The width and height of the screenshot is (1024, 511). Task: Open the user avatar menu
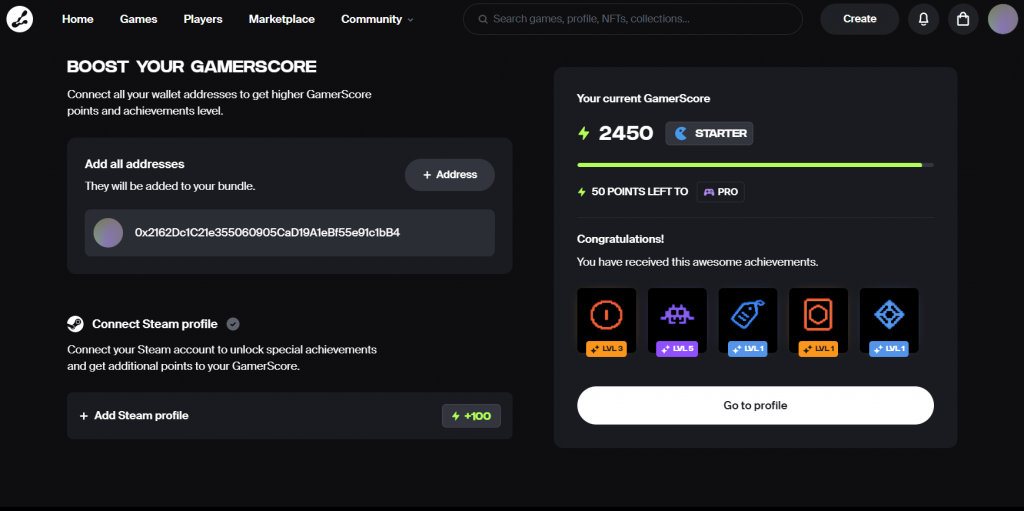[x=1002, y=19]
